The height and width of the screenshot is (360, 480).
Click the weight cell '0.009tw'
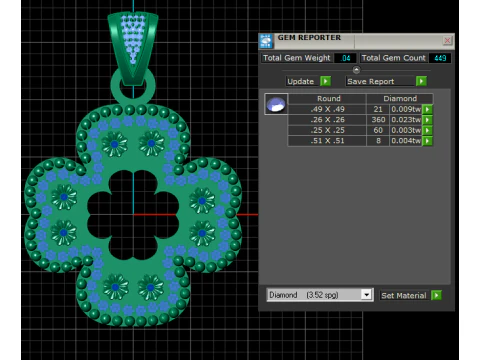[406, 109]
